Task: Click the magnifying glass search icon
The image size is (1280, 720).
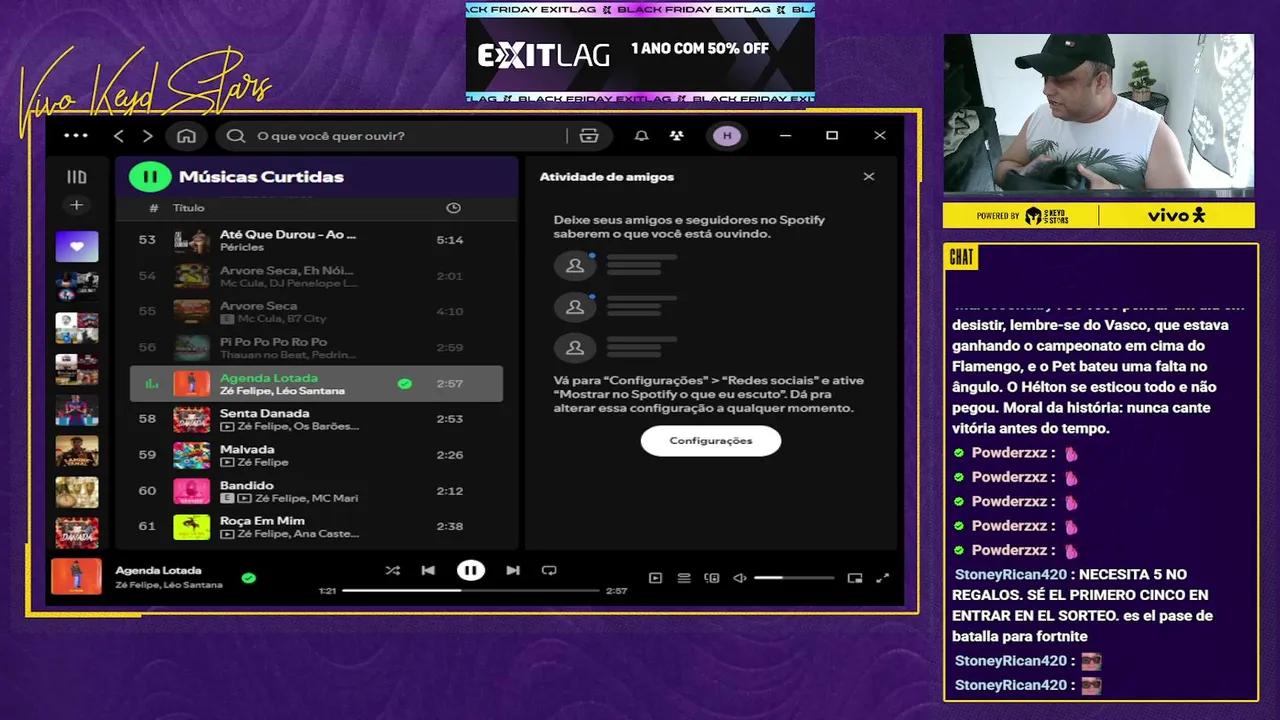Action: click(236, 136)
